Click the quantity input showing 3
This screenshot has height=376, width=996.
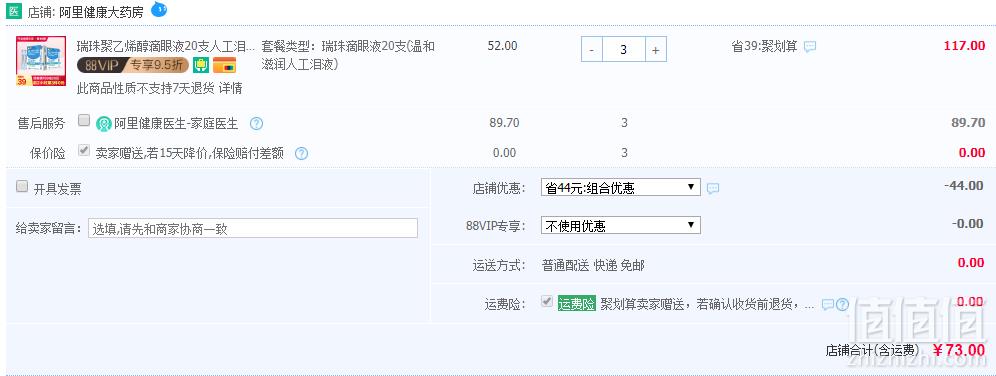click(x=624, y=49)
